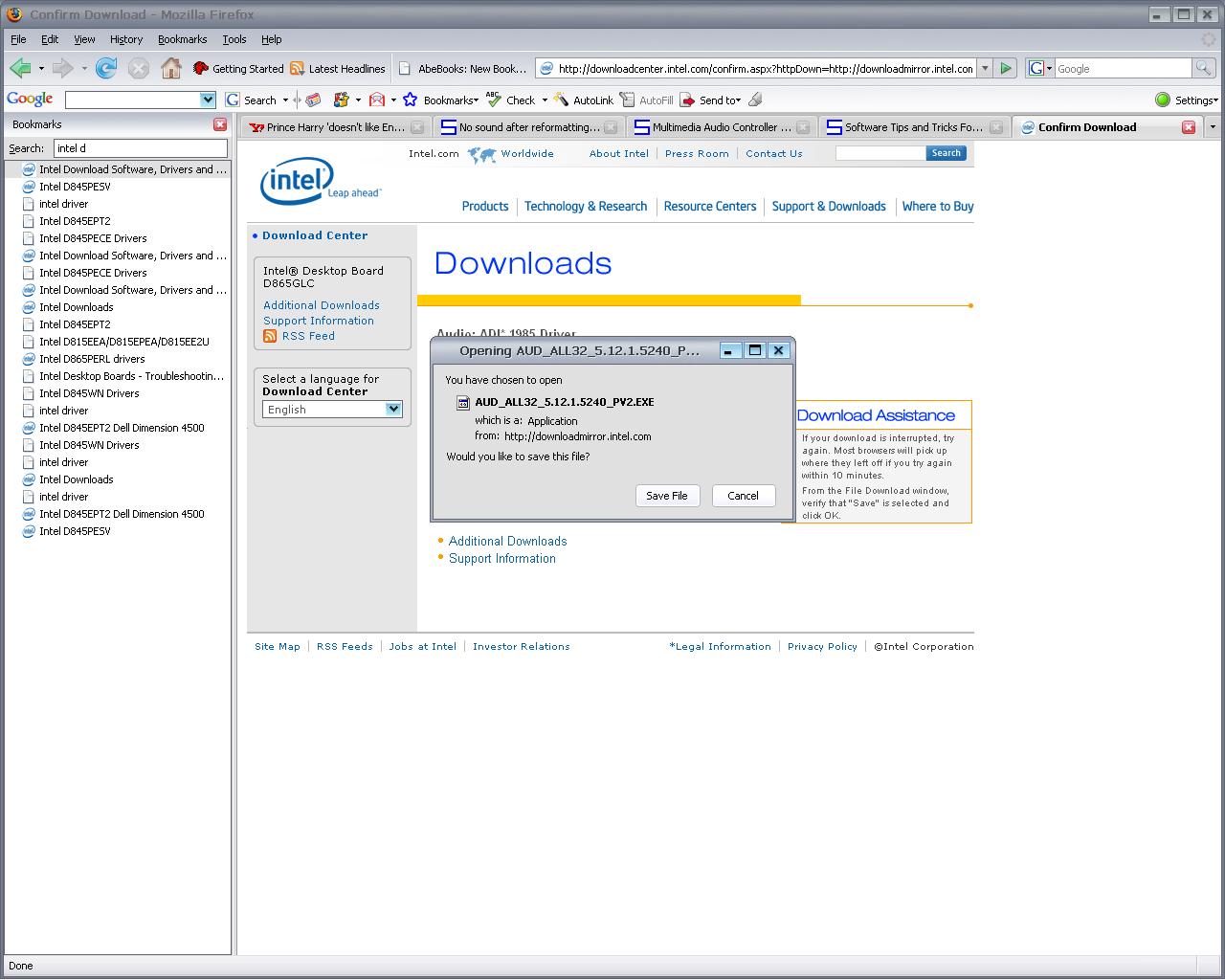The image size is (1225, 980).
Task: Click the address bar URL field
Action: tap(765, 68)
